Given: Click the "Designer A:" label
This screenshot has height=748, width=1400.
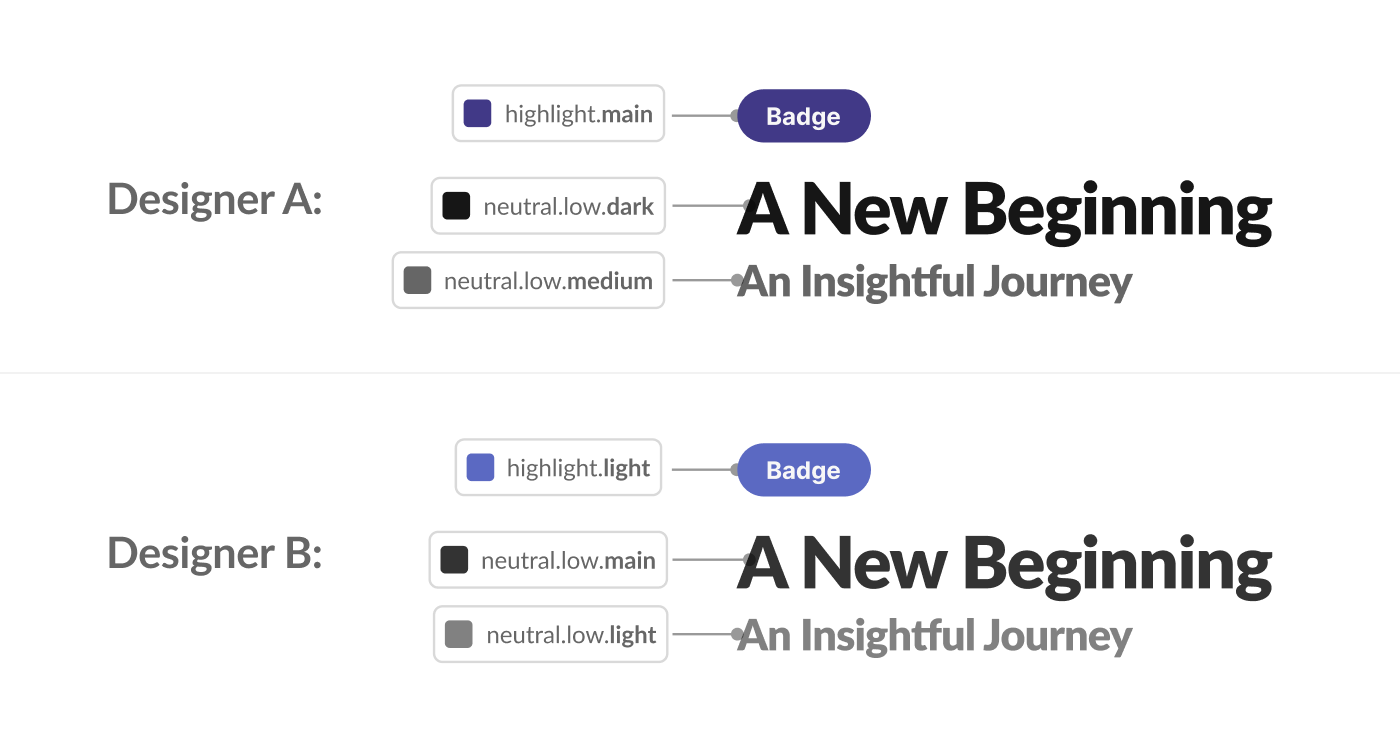Looking at the screenshot, I should 214,199.
